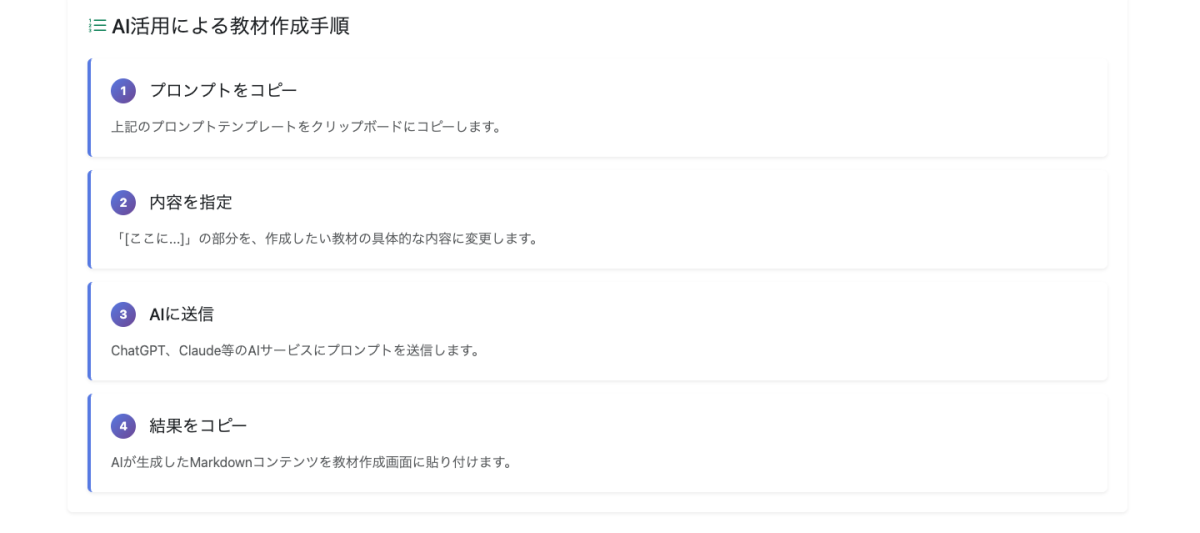Click the 内容を指定 step title
This screenshot has width=1200, height=533.
(191, 203)
